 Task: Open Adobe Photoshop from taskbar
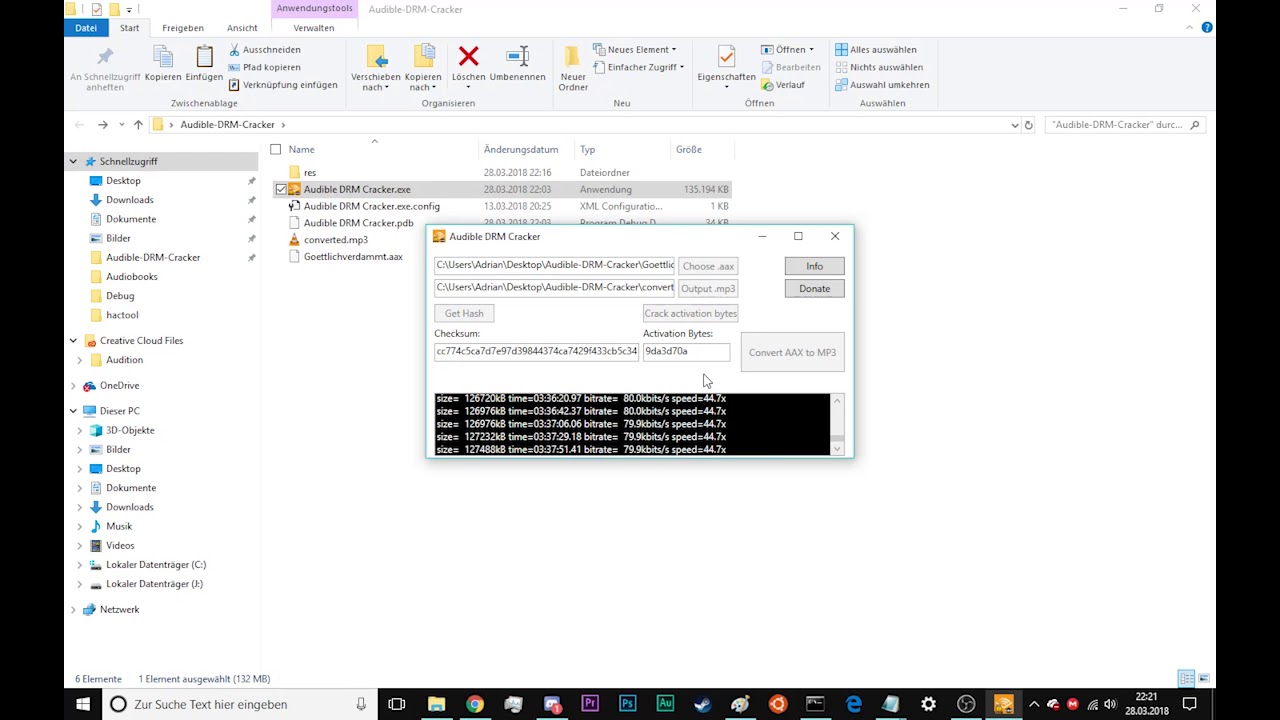(x=627, y=704)
